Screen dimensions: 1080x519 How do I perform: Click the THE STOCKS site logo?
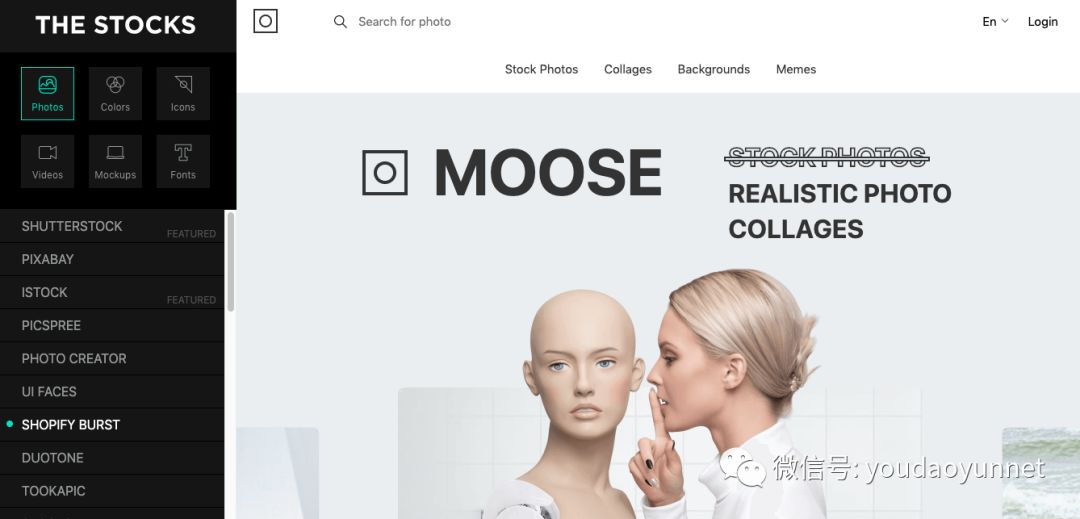pos(116,25)
